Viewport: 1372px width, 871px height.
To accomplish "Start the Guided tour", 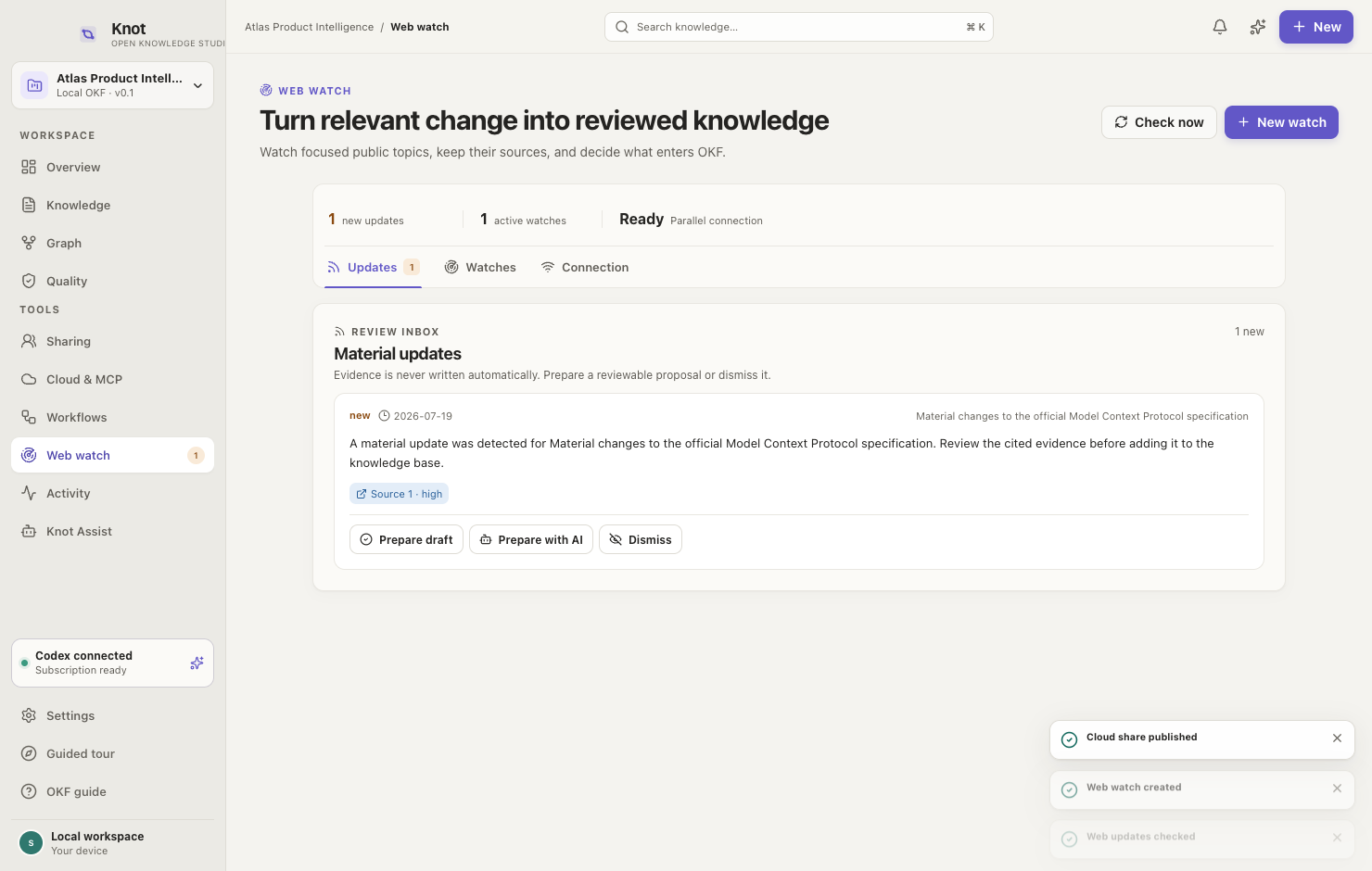I will (112, 753).
